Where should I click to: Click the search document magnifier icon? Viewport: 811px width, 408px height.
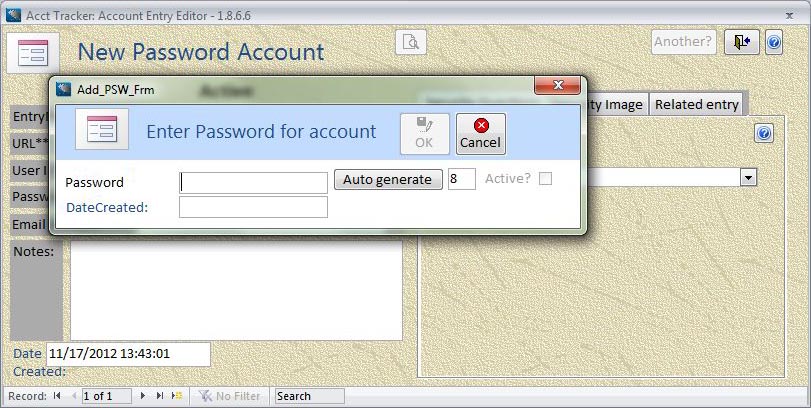(411, 42)
